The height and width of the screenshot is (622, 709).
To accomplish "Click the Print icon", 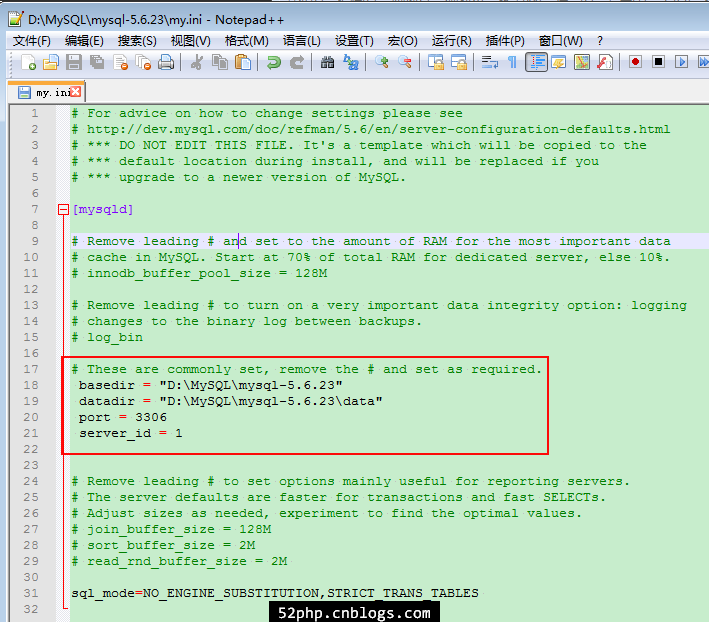I will 166,62.
